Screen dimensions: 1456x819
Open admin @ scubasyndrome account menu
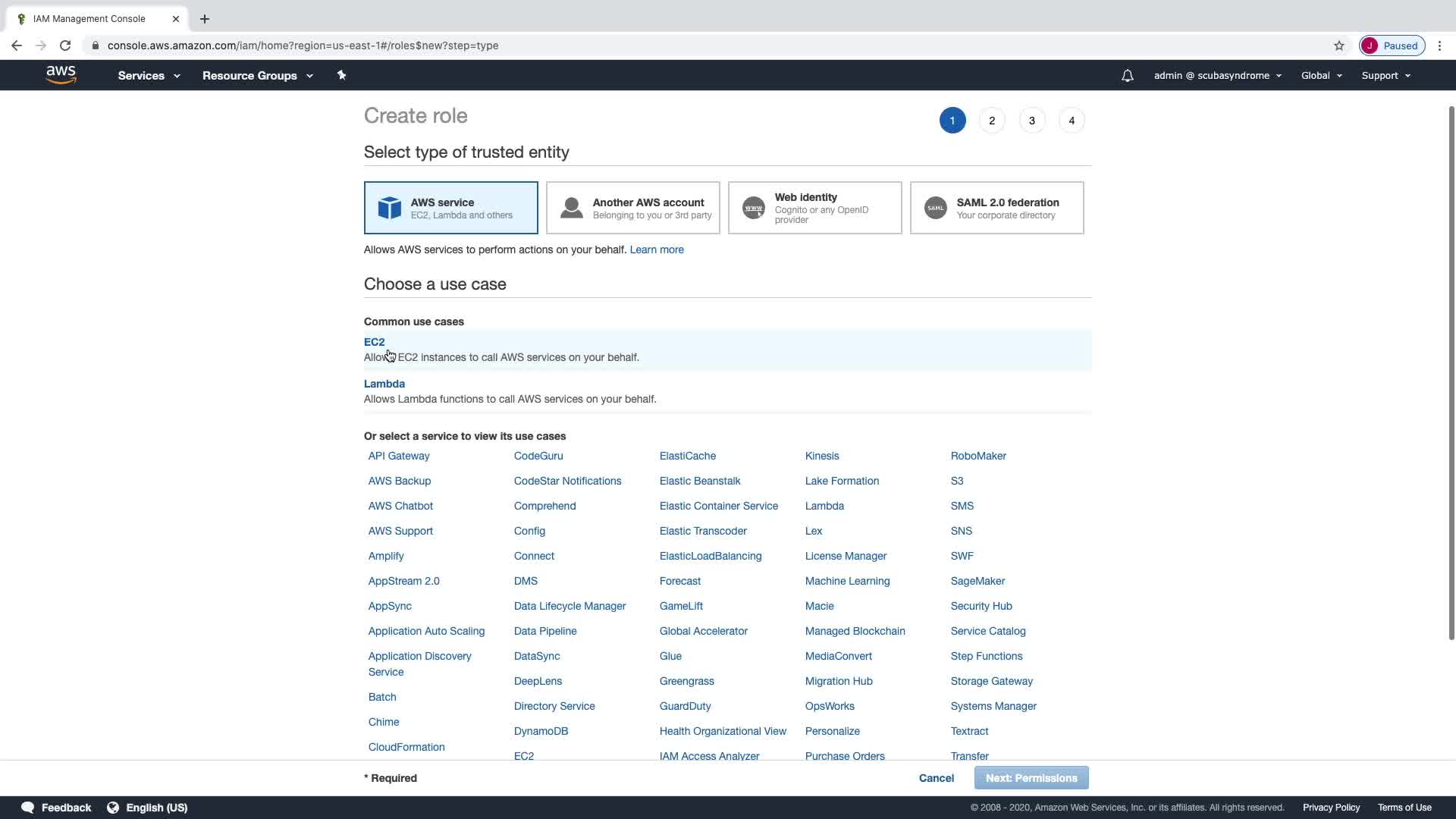pyautogui.click(x=1217, y=76)
